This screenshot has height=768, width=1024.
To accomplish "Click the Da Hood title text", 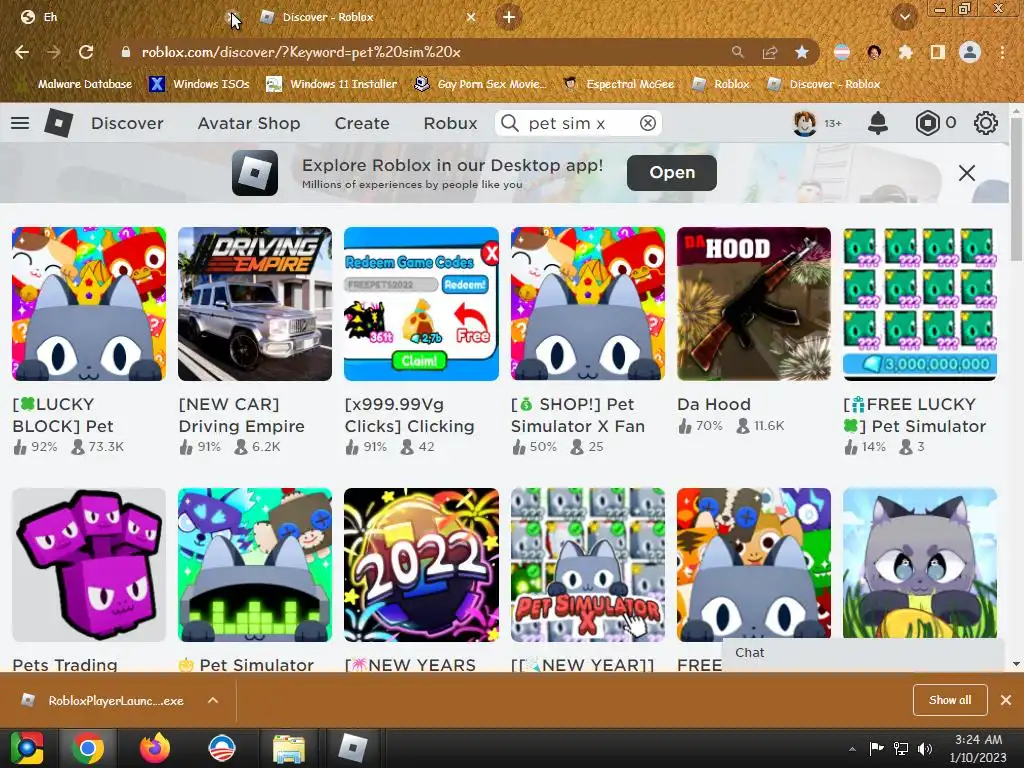I will 714,404.
